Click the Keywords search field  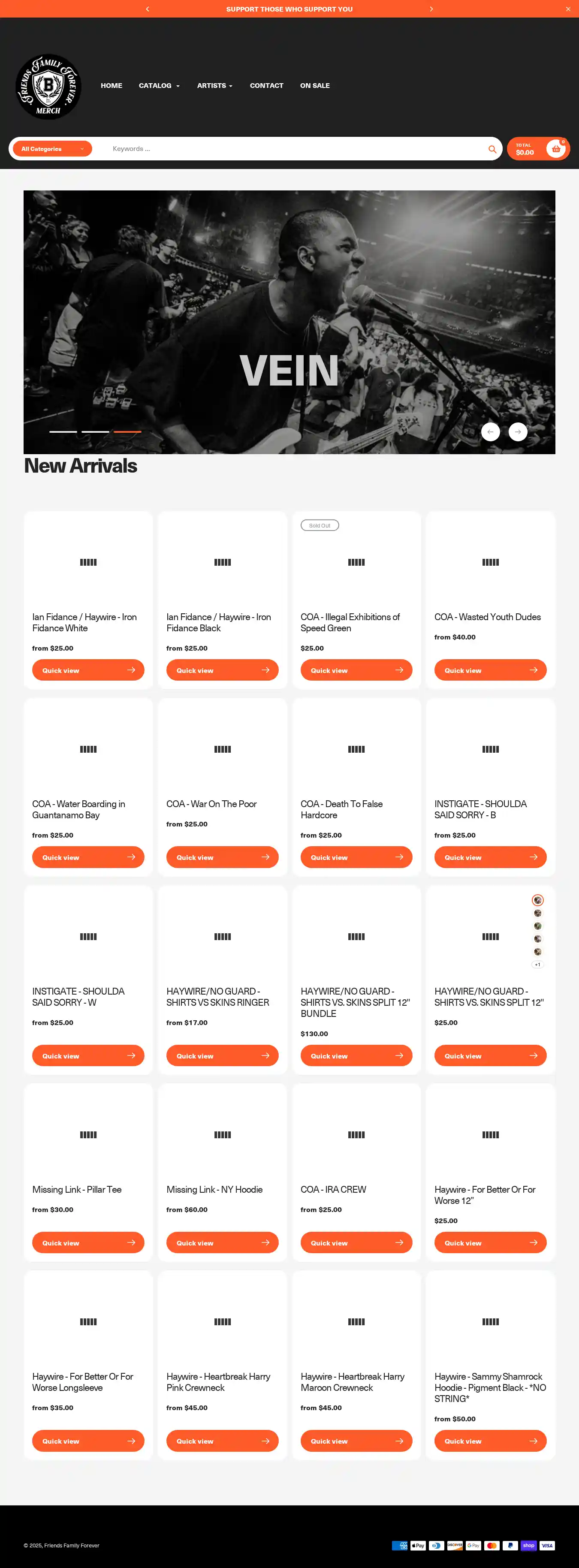coord(292,149)
